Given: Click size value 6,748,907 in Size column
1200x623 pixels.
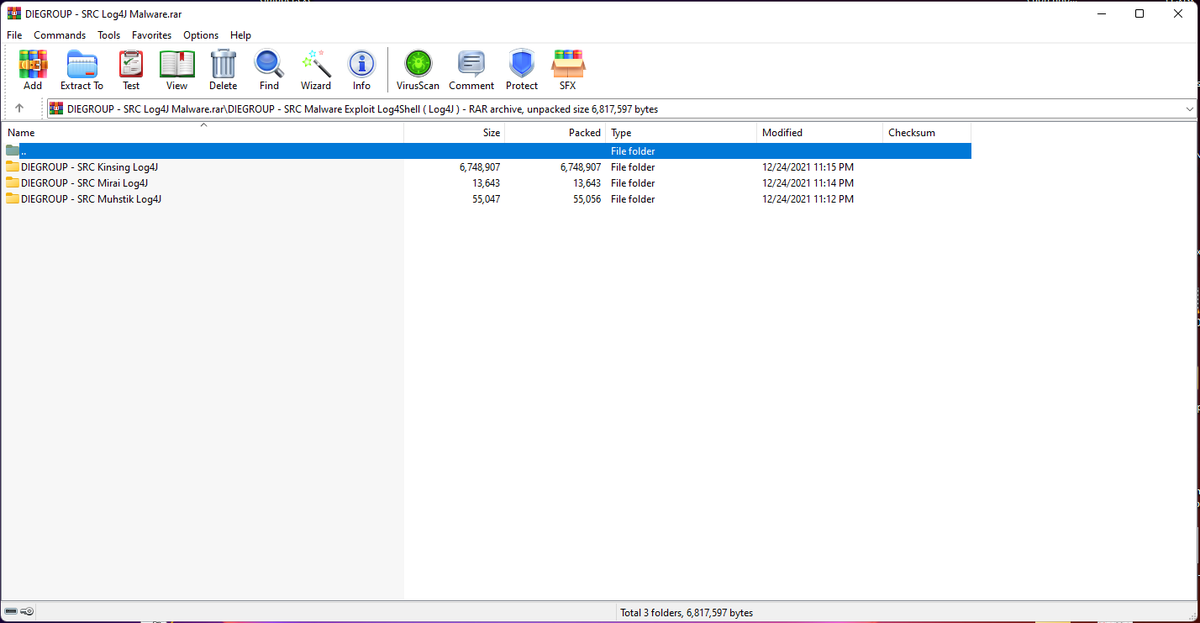Looking at the screenshot, I should click(479, 167).
